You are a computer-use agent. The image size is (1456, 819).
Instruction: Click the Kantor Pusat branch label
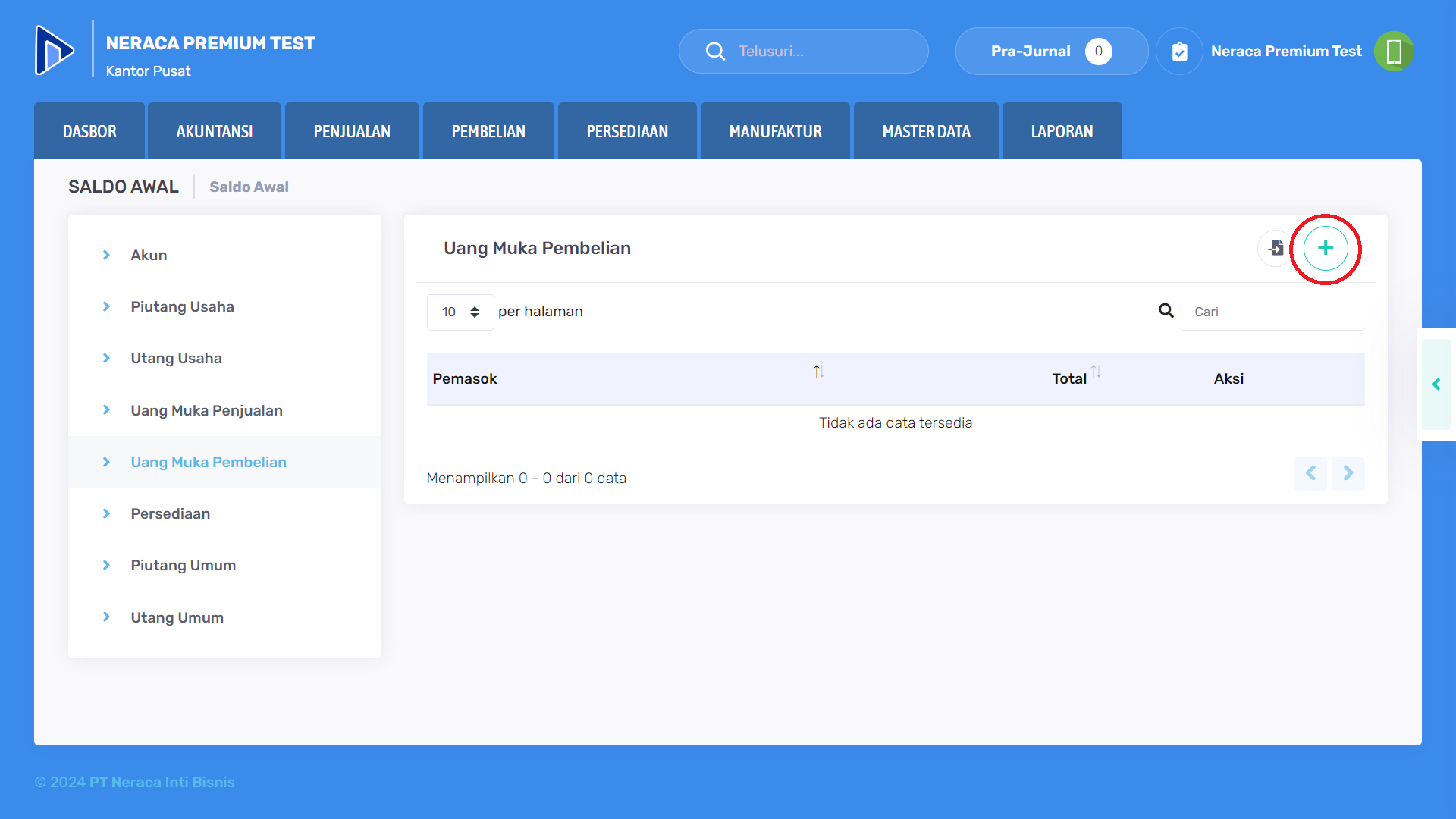pos(148,71)
